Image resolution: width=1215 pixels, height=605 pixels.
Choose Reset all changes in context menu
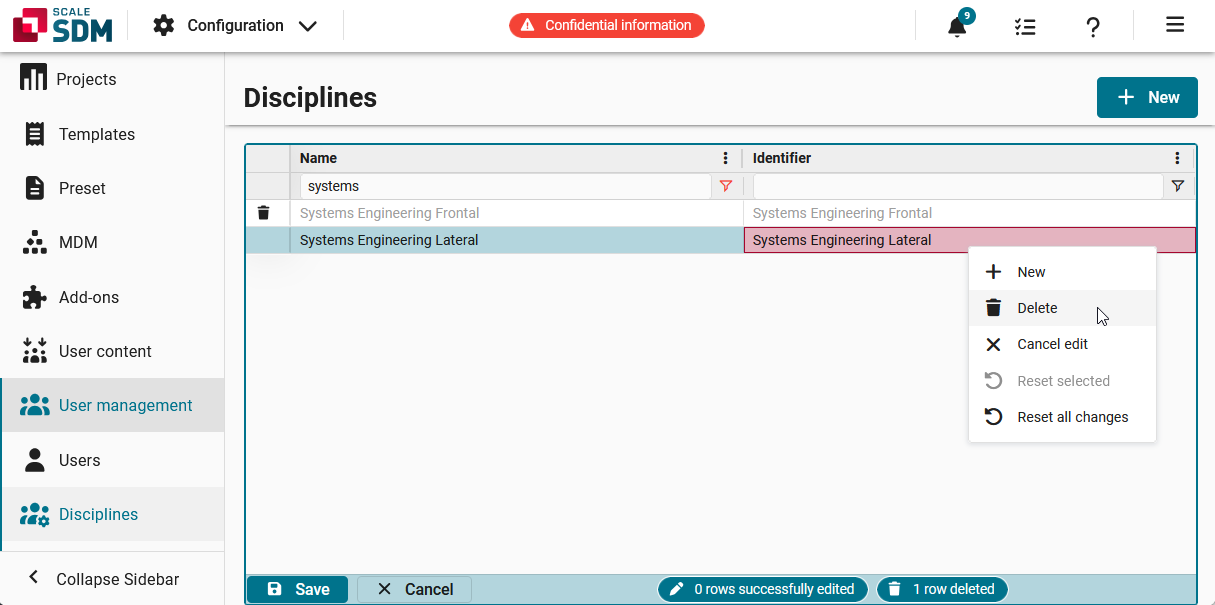point(1062,417)
